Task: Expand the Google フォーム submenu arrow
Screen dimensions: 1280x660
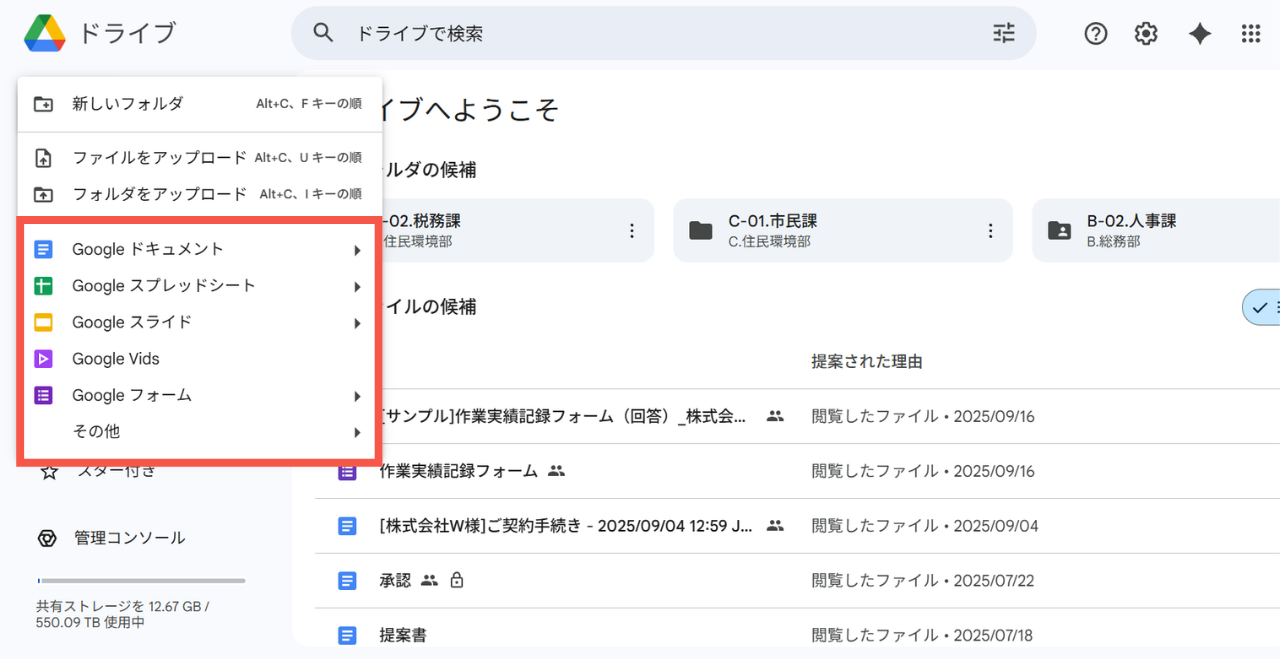Action: (x=357, y=396)
